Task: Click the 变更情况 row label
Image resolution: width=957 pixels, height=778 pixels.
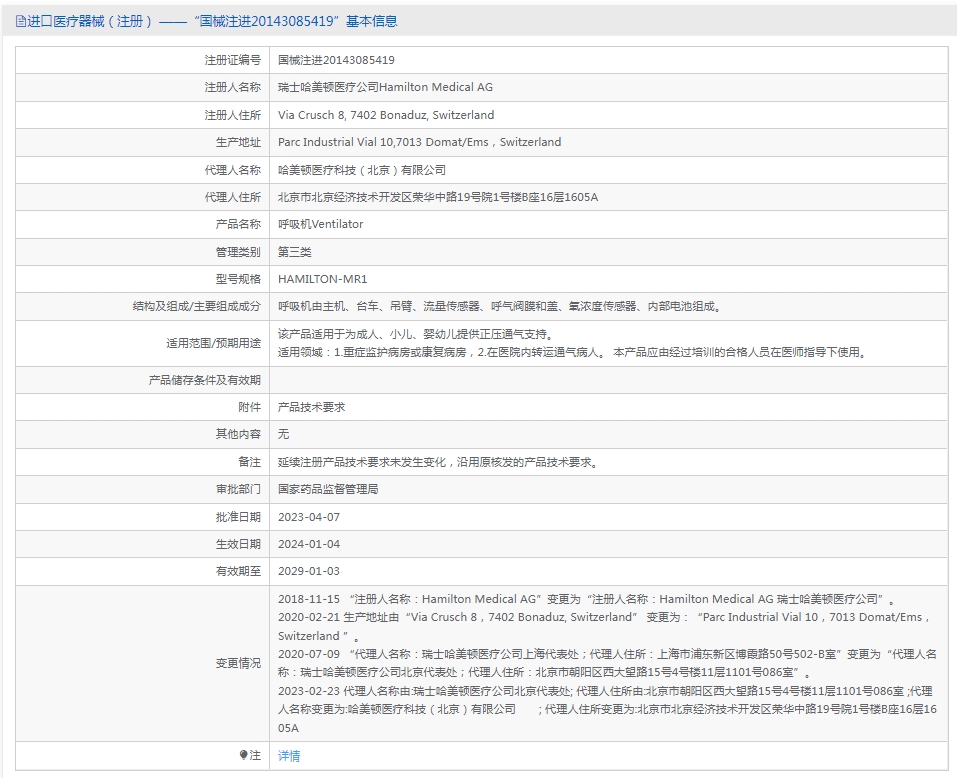Action: click(238, 663)
